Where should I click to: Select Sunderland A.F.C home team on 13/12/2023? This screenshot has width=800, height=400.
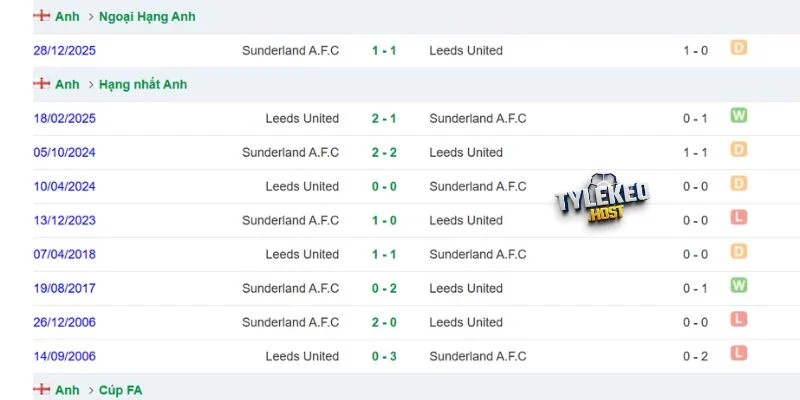point(290,220)
